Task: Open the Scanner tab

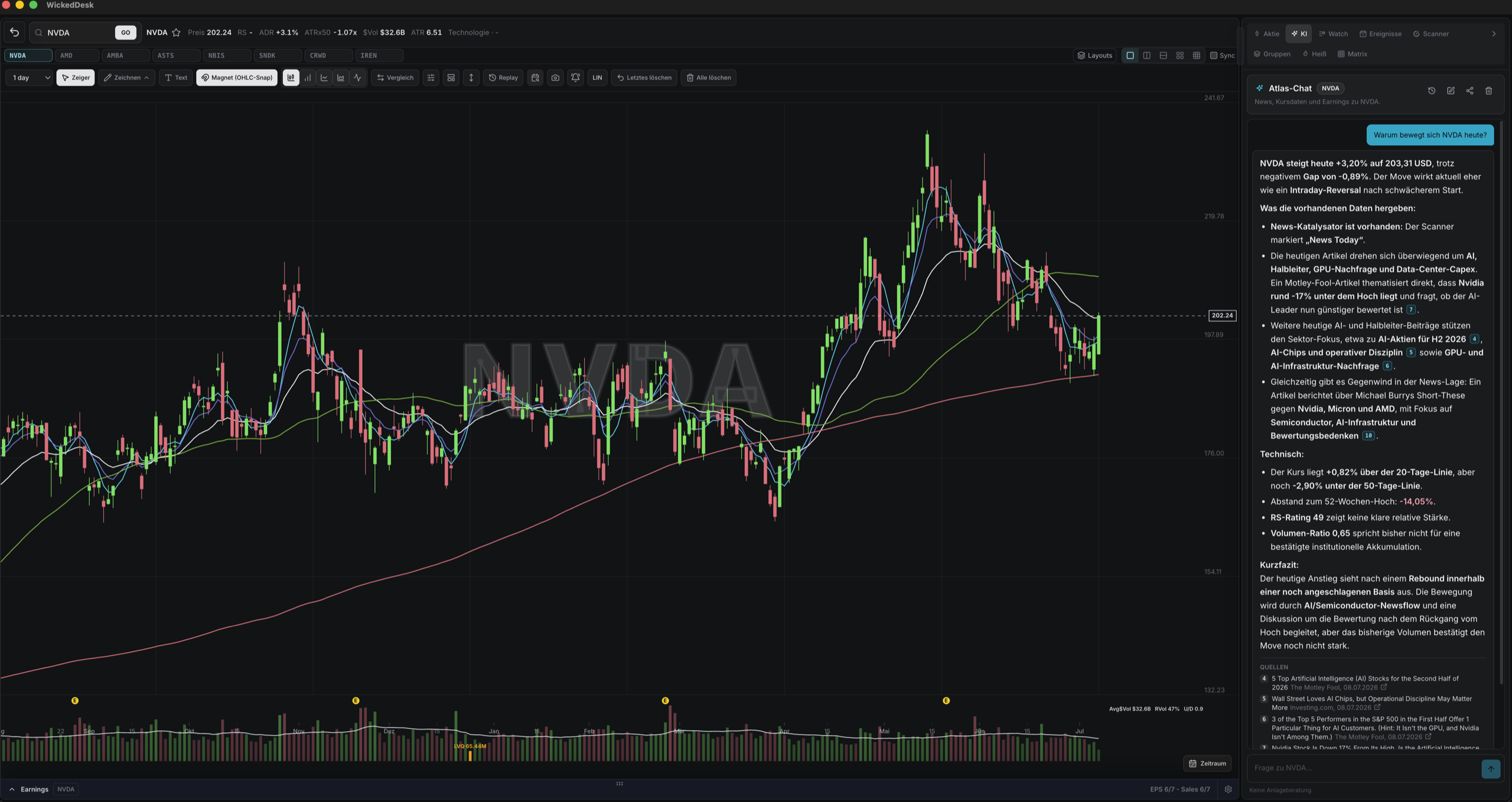Action: pyautogui.click(x=1430, y=34)
